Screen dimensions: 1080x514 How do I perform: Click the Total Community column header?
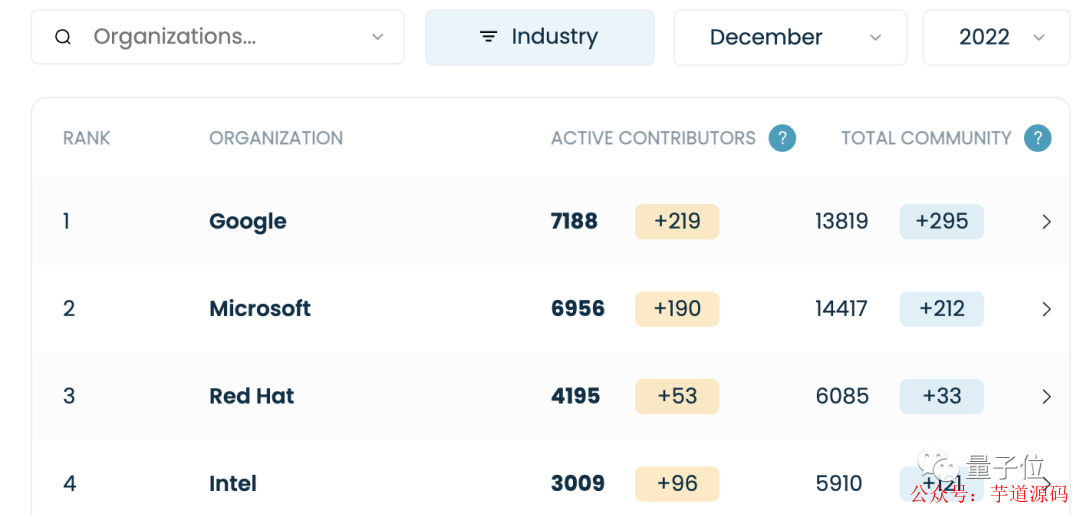pos(926,138)
